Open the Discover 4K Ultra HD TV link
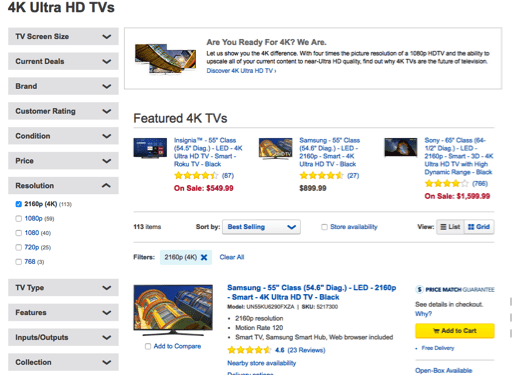The image size is (513, 375). [x=241, y=71]
